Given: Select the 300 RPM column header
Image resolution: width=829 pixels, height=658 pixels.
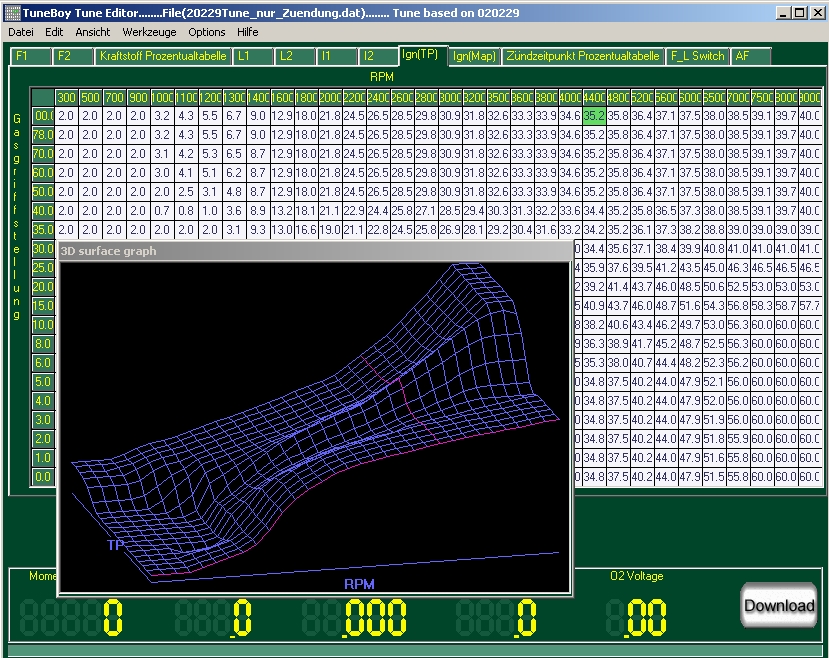Looking at the screenshot, I should click(66, 98).
